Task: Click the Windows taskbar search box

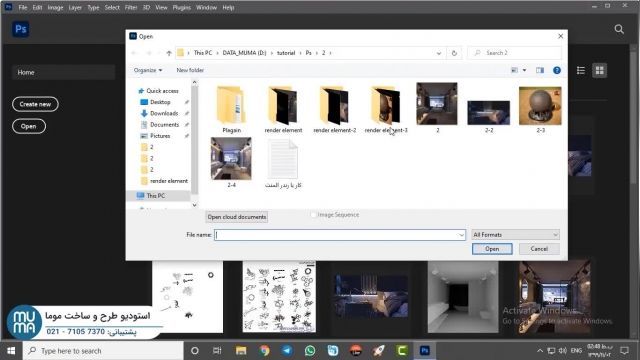Action: [103, 351]
